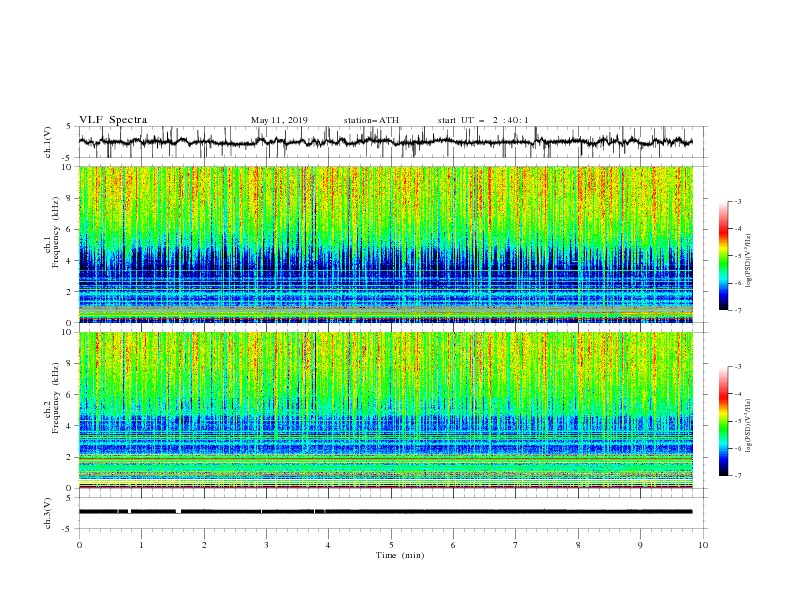Screen dimensions: 792x612
Task: Click the "ch.1(V)" waveform axis label
Action: [48, 142]
